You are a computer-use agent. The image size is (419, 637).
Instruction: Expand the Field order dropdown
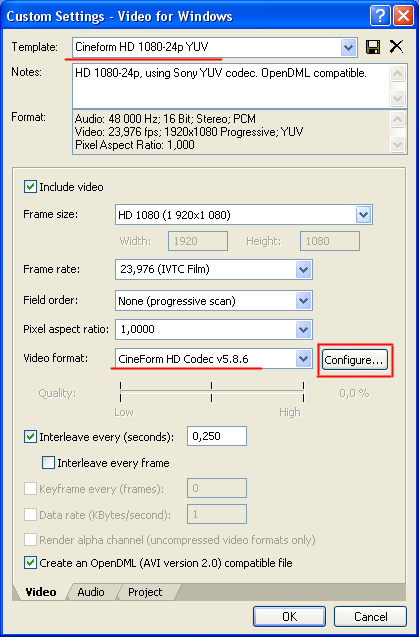(303, 301)
